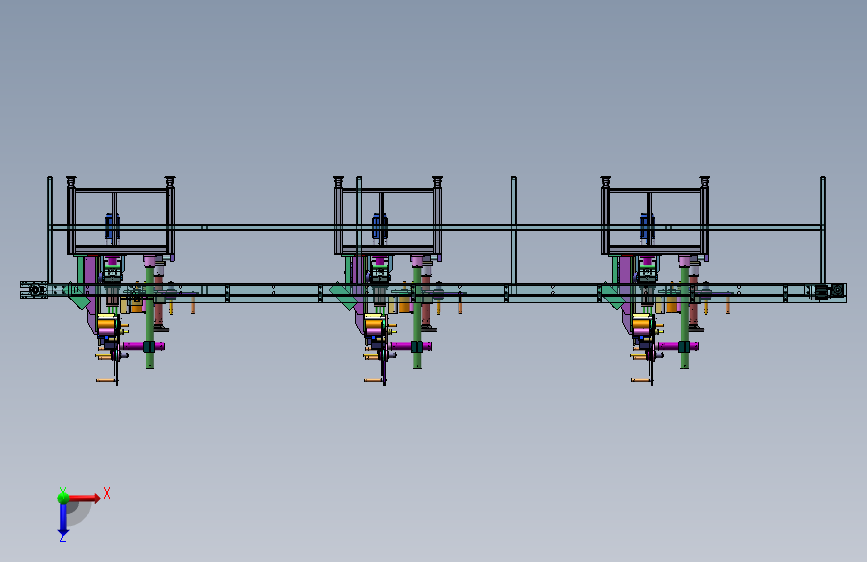Viewport: 867px width, 562px height.
Task: Select the rail post between middle and right stations
Action: tap(514, 231)
